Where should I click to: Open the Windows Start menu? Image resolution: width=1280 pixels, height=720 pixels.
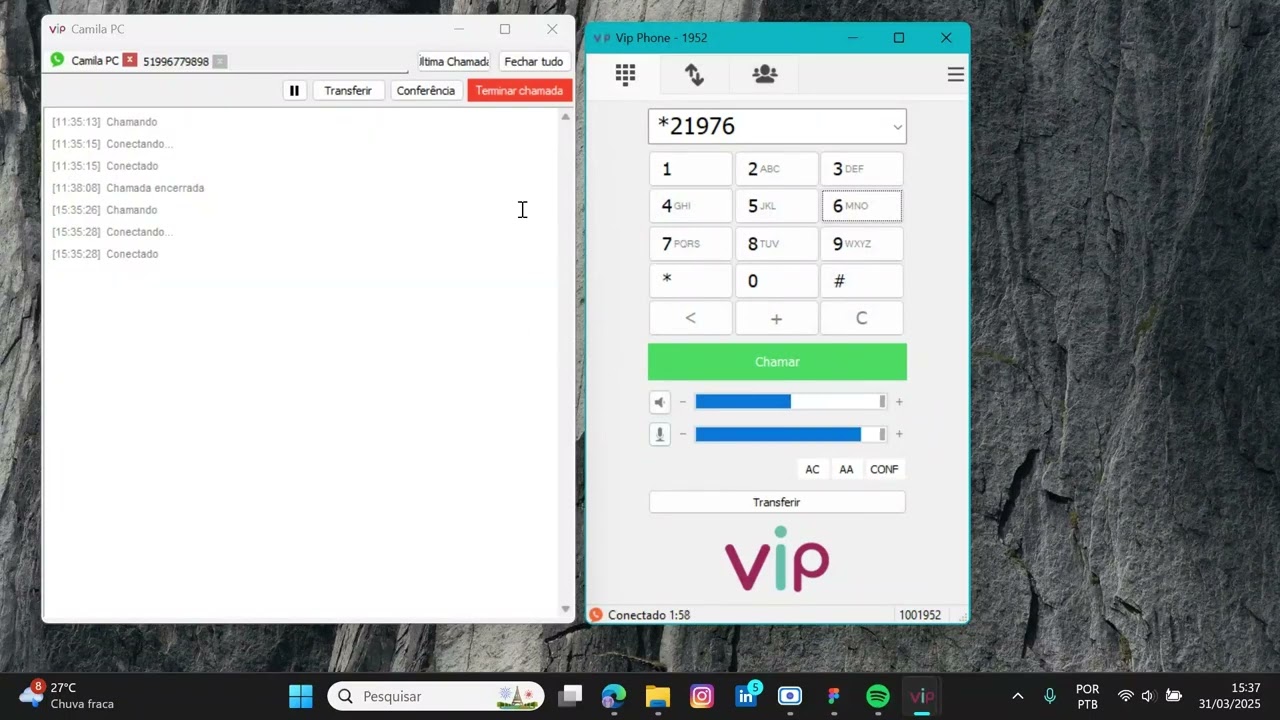click(300, 696)
